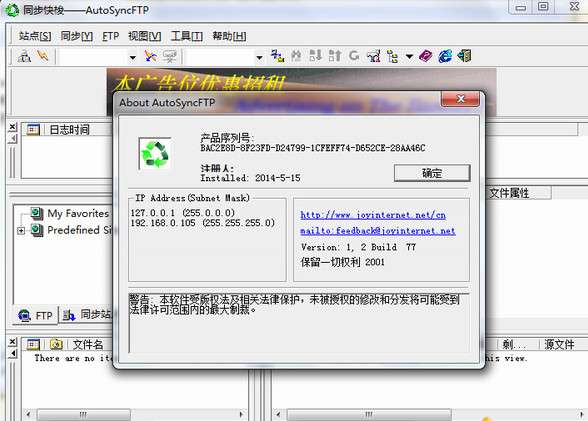Click the bottom panel folder icon

point(56,344)
